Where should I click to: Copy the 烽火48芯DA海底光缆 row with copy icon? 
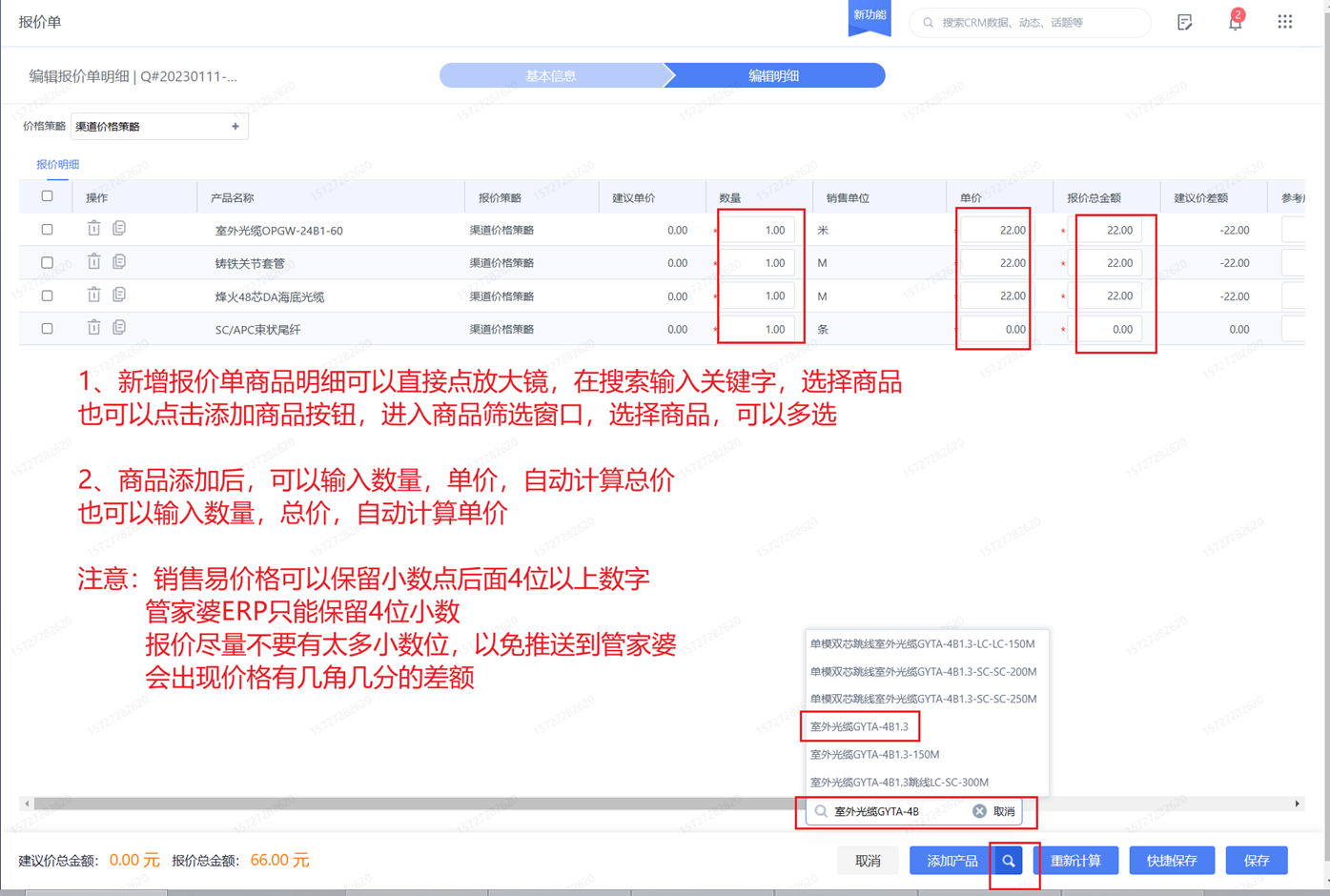point(119,295)
